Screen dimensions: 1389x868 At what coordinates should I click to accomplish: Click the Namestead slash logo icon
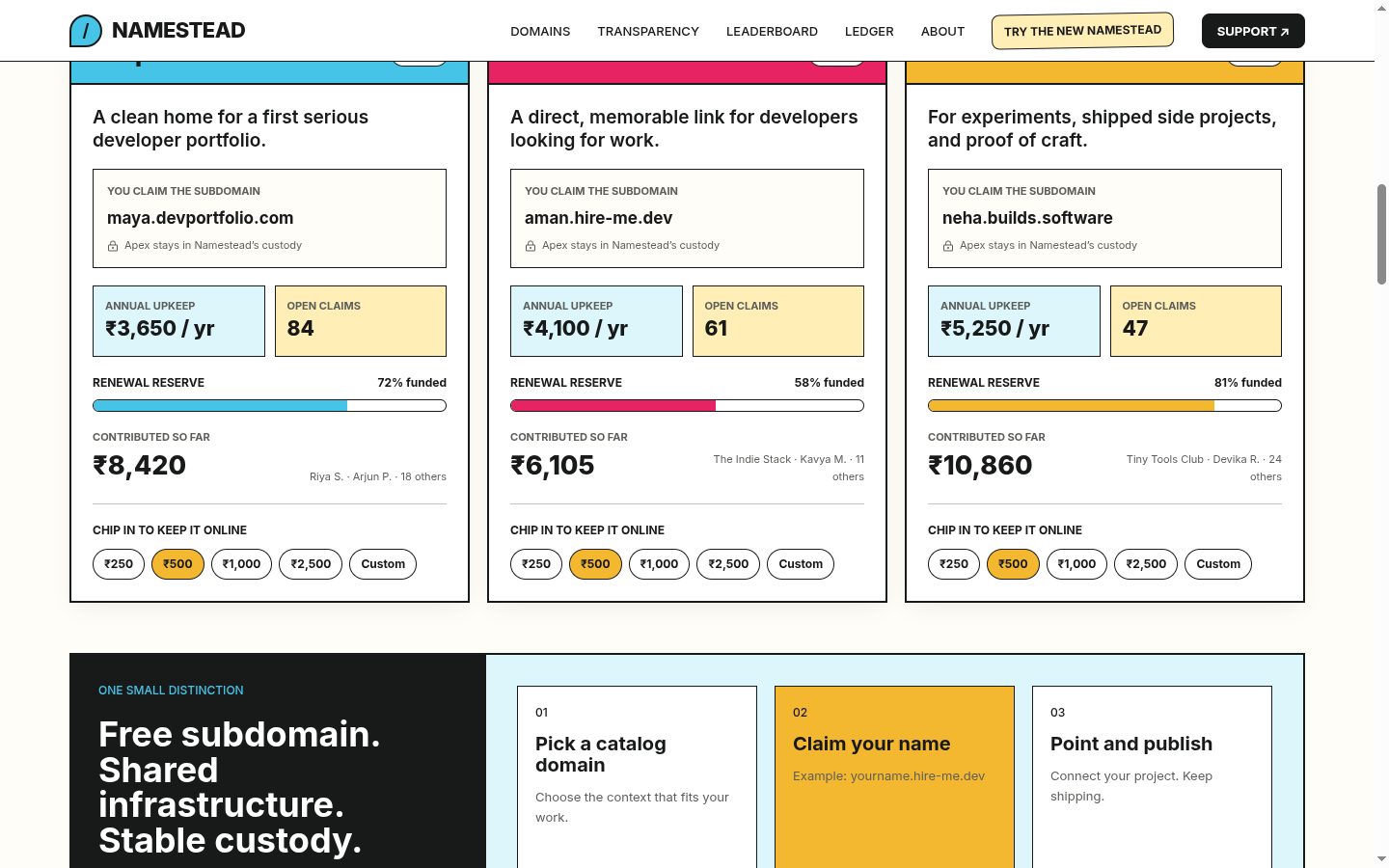click(x=86, y=31)
